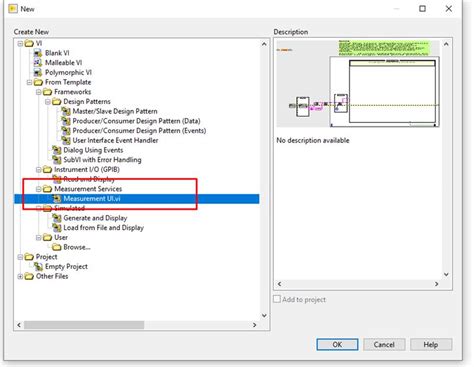Select 'Dialog Using Events' row

pos(93,150)
